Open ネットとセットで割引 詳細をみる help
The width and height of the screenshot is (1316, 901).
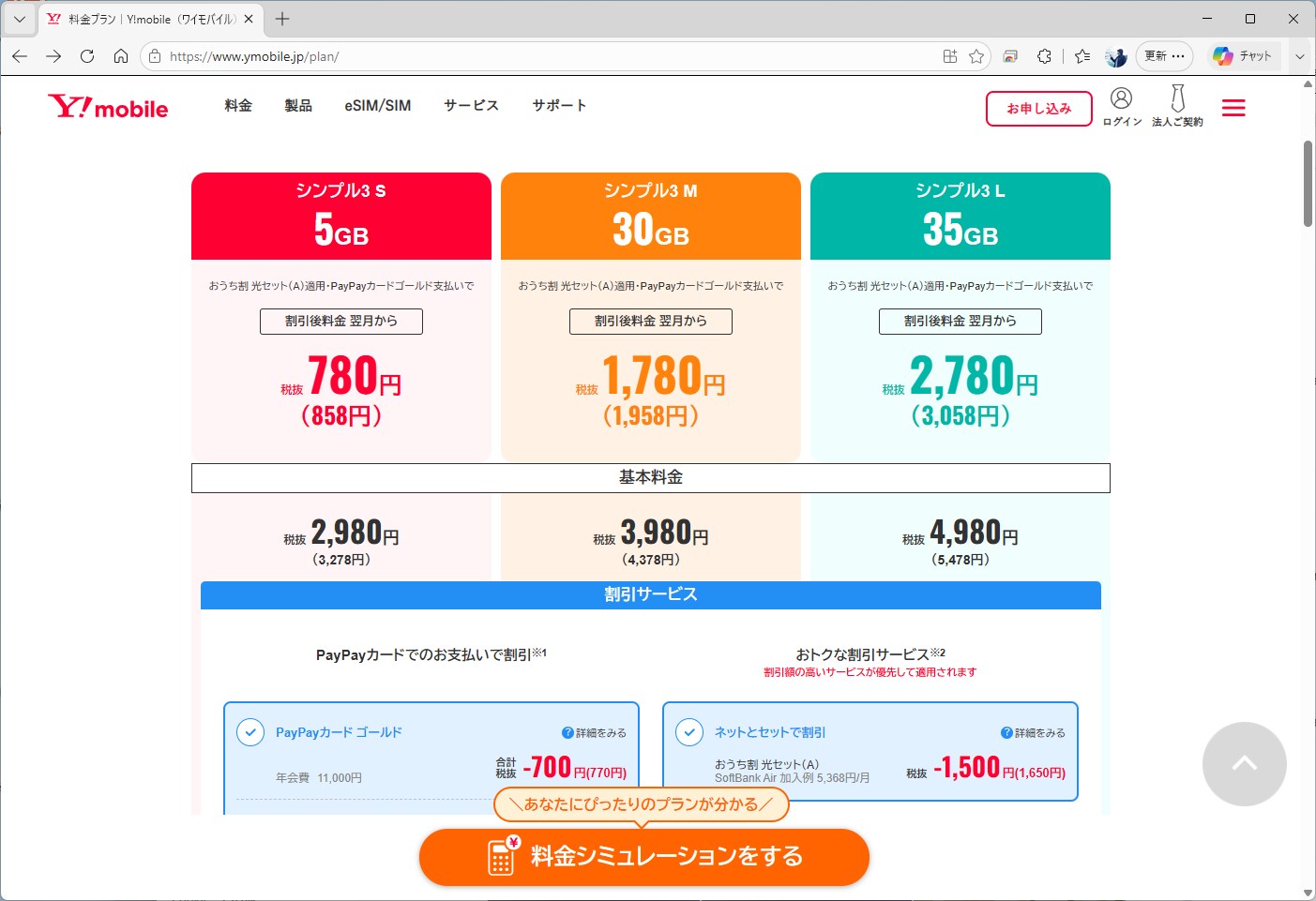pyautogui.click(x=1033, y=733)
